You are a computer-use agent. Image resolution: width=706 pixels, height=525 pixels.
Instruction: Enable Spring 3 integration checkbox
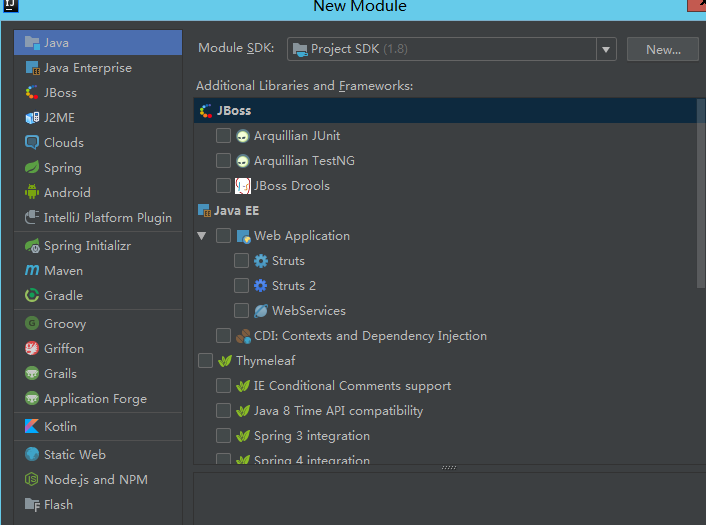point(223,435)
